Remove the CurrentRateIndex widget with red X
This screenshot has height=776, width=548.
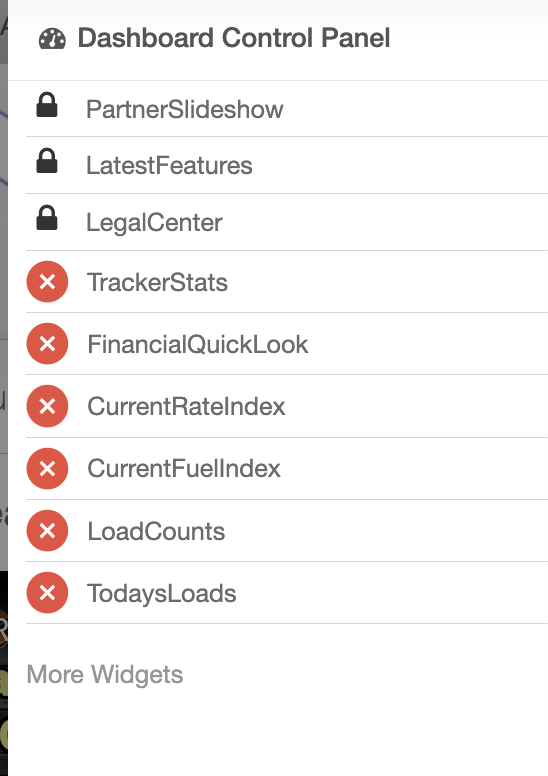tap(47, 406)
